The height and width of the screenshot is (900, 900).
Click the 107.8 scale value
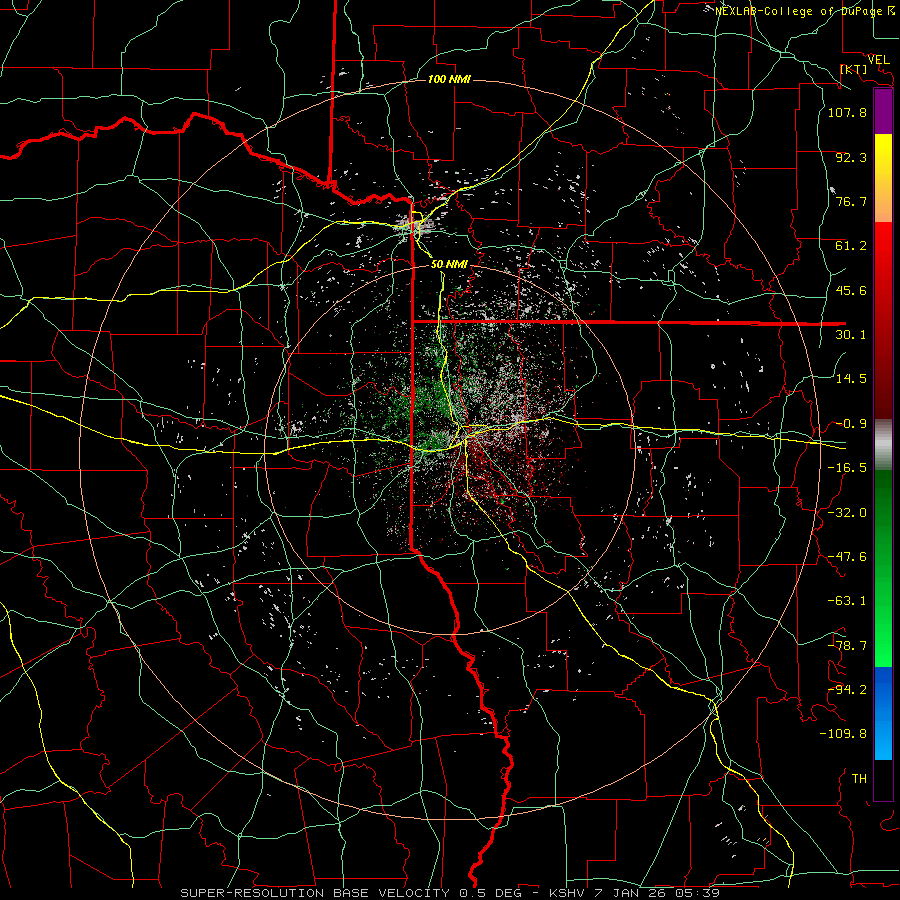coord(847,112)
